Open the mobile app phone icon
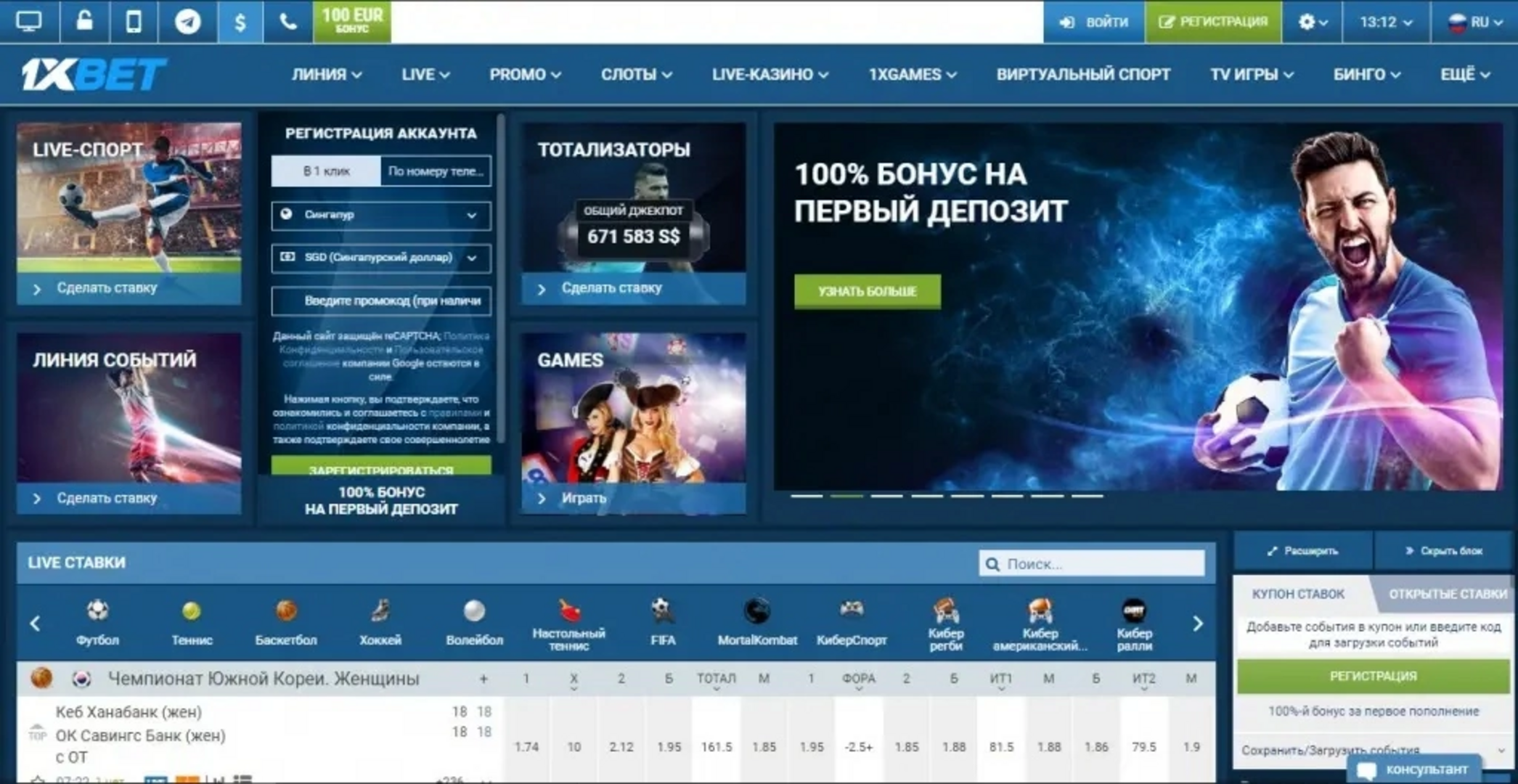The width and height of the screenshot is (1518, 784). pos(134,22)
